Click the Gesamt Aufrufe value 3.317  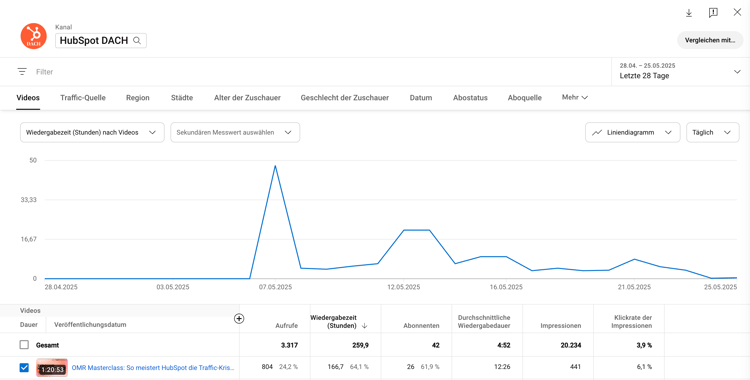(x=289, y=345)
